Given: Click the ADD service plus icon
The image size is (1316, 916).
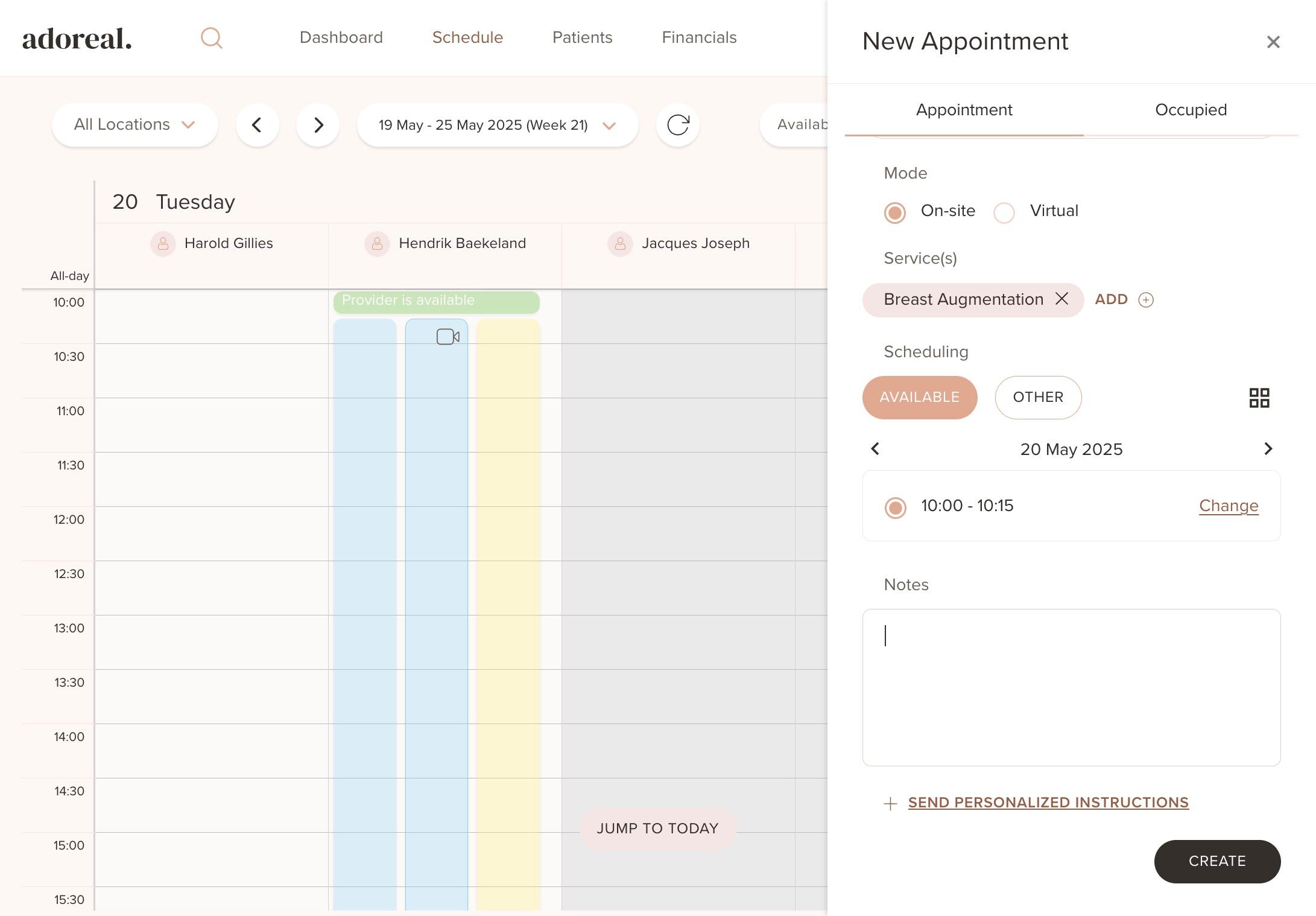Looking at the screenshot, I should click(1145, 300).
